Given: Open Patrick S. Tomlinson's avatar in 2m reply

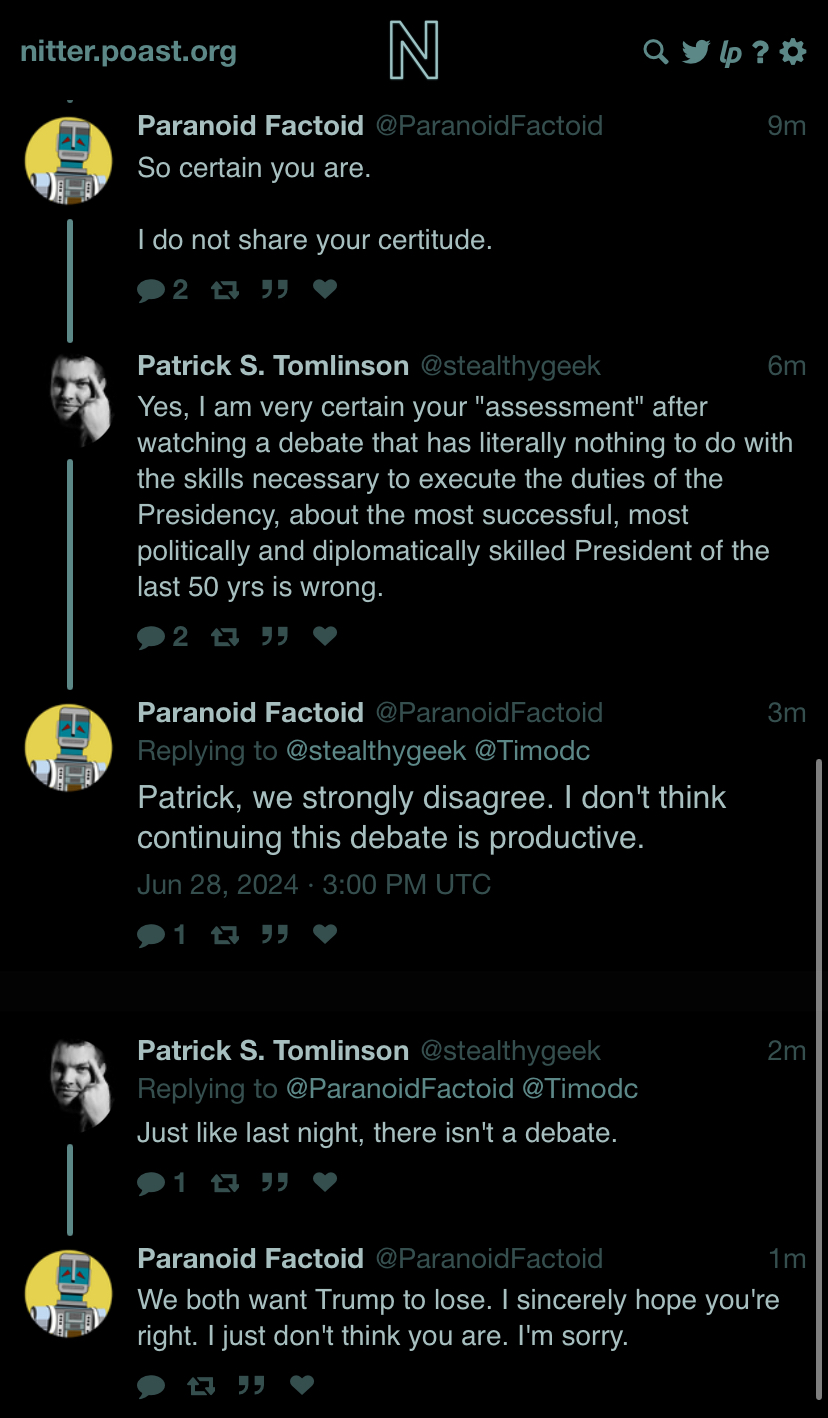Looking at the screenshot, I should (x=82, y=1085).
